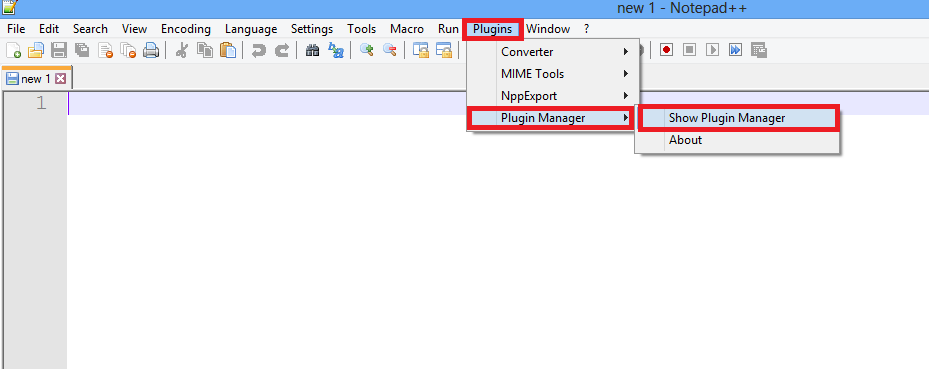Image resolution: width=929 pixels, height=369 pixels.
Task: Expand the MIME Tools submenu
Action: pos(553,73)
